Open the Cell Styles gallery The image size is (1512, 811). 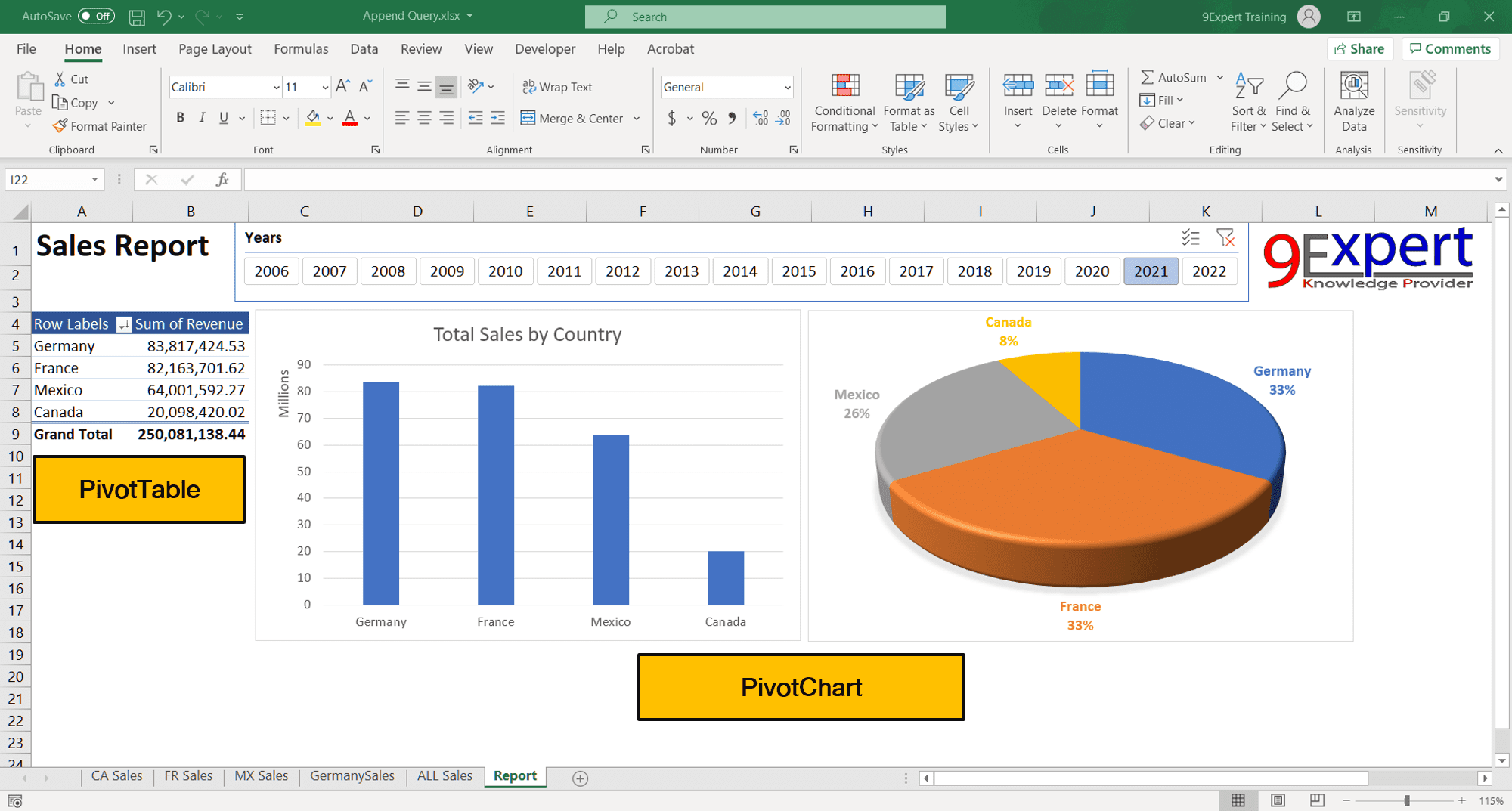click(x=959, y=102)
